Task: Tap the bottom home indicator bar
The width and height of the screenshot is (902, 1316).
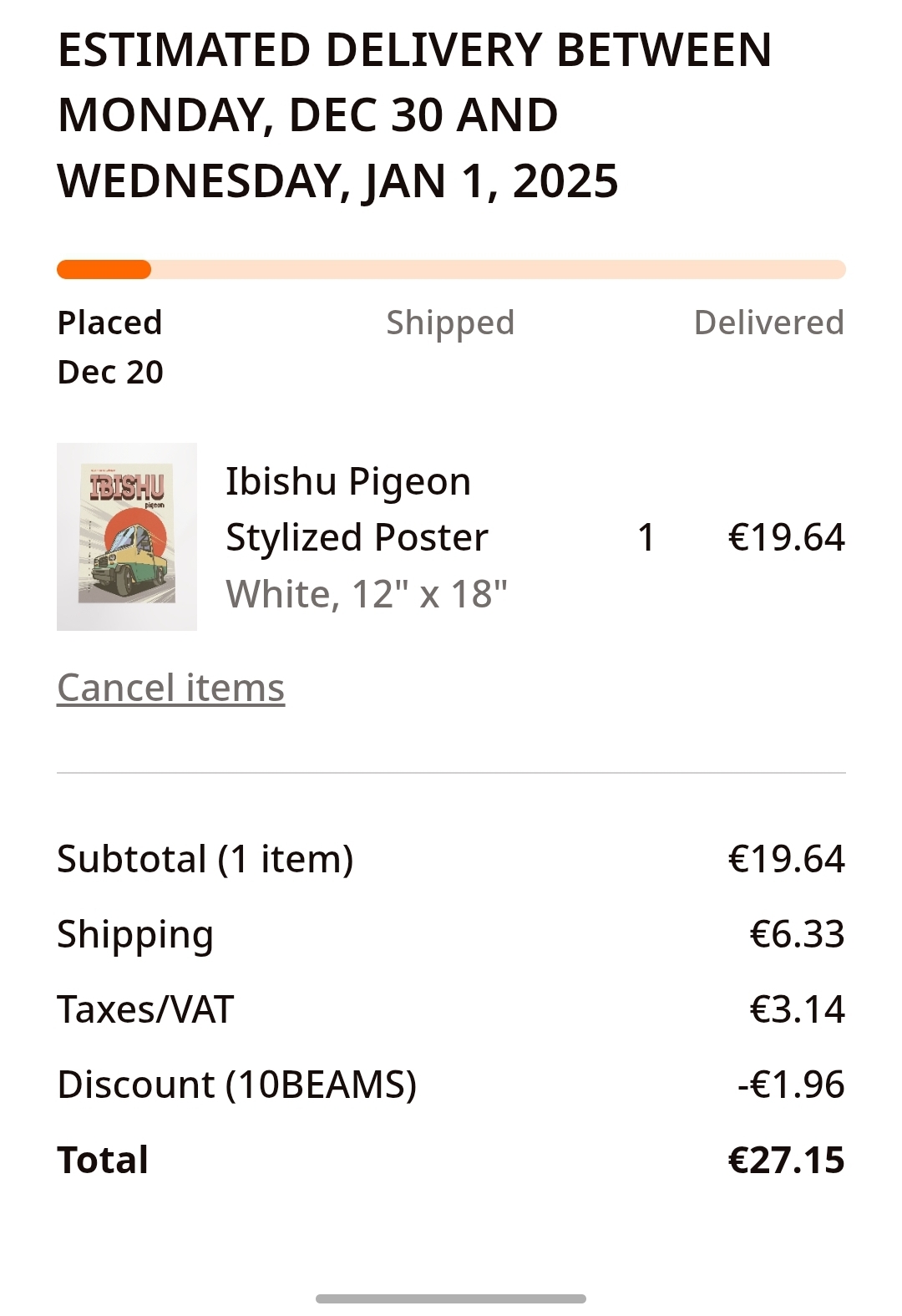Action: [x=451, y=1298]
